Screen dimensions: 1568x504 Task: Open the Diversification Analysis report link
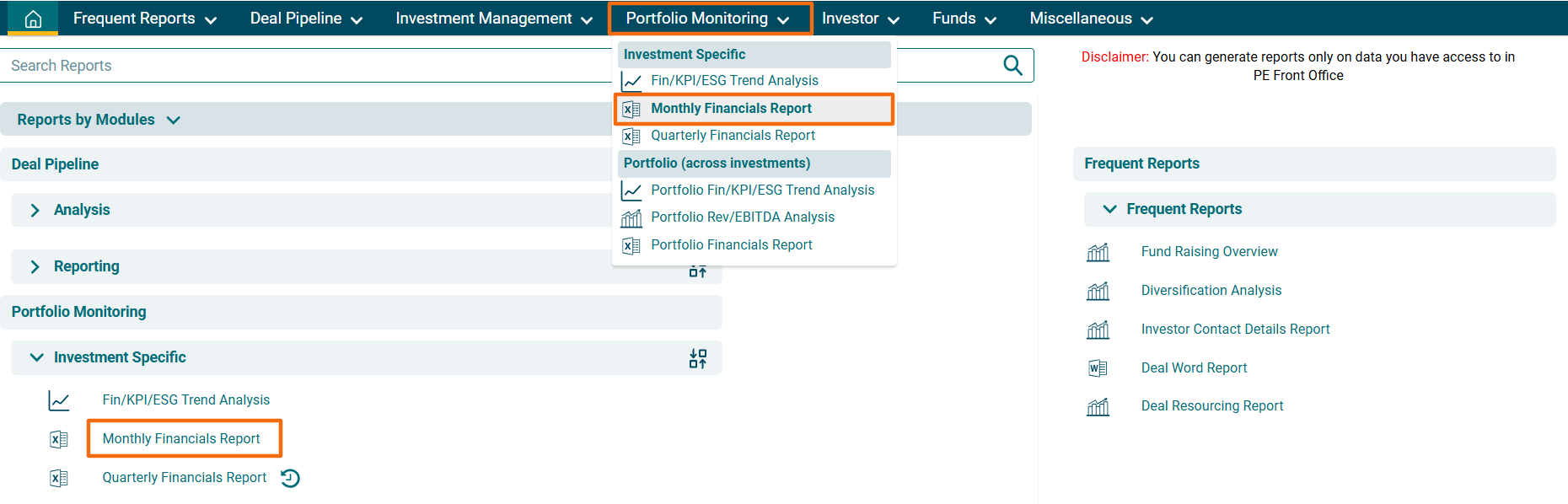(1211, 291)
